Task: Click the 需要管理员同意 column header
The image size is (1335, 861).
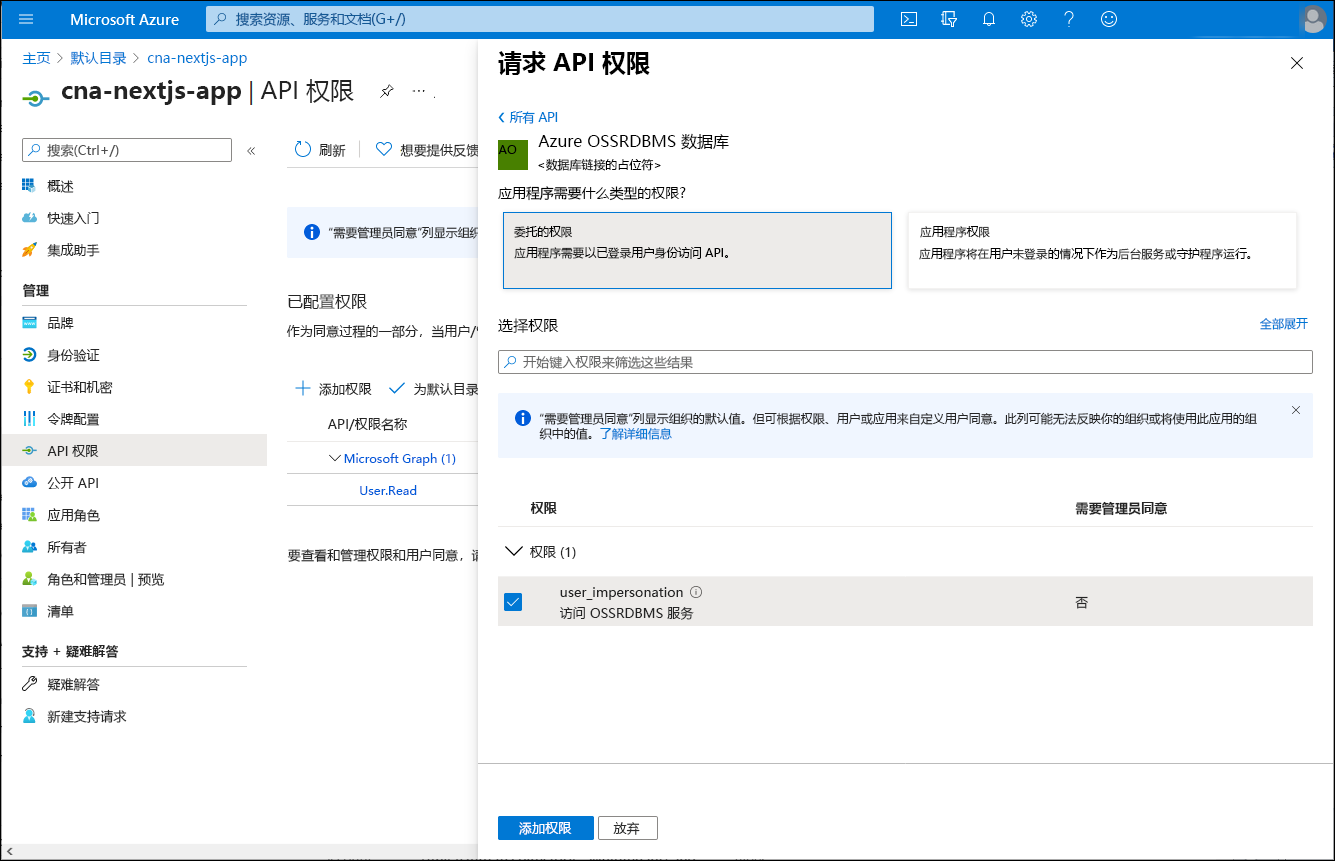Action: click(1121, 508)
